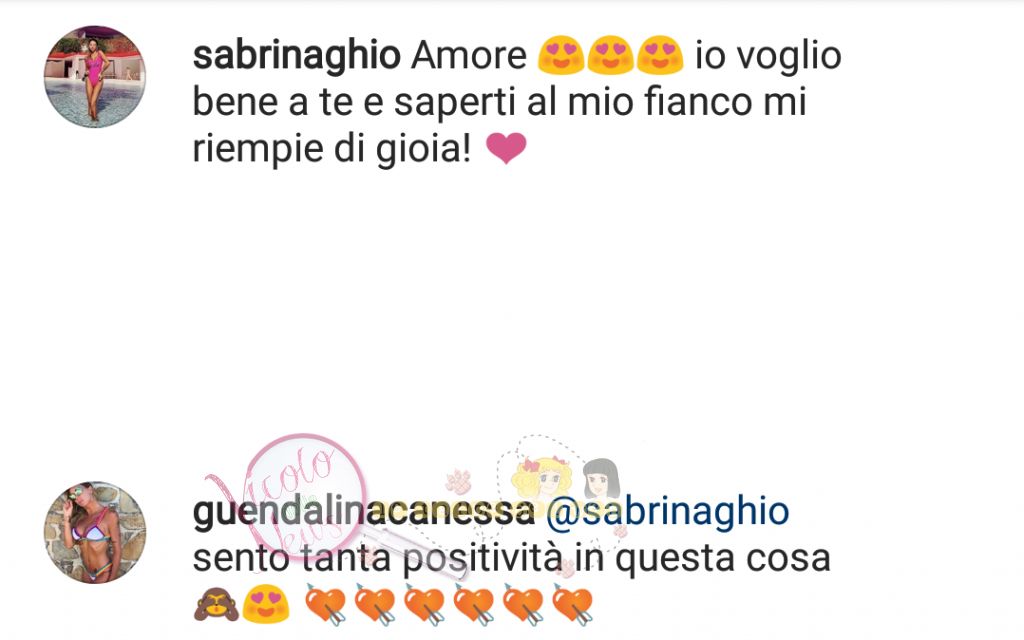The width and height of the screenshot is (1024, 640).
Task: Click the dark-haired cartoon girl watermark
Action: (x=601, y=480)
